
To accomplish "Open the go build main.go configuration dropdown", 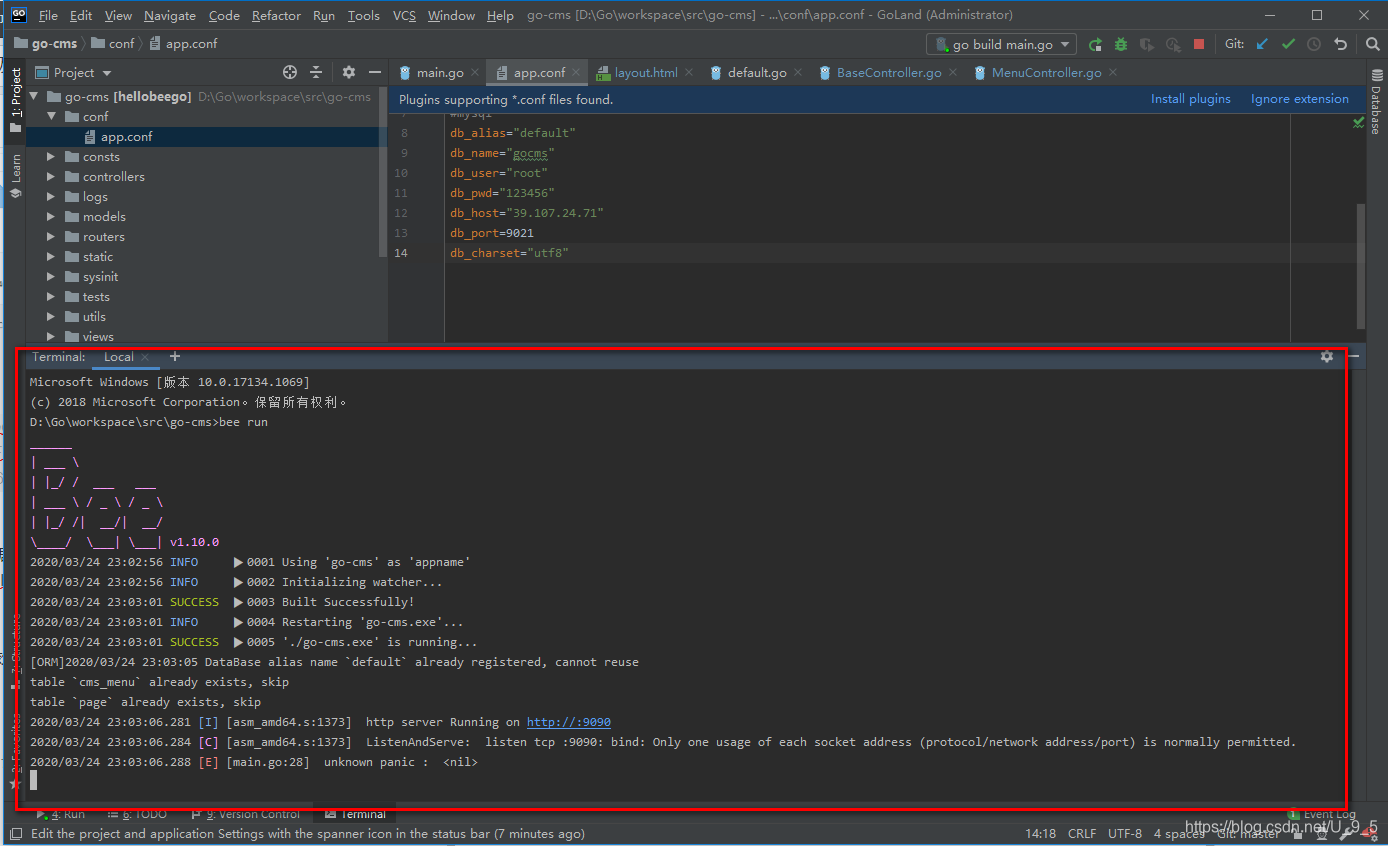I will point(1001,44).
